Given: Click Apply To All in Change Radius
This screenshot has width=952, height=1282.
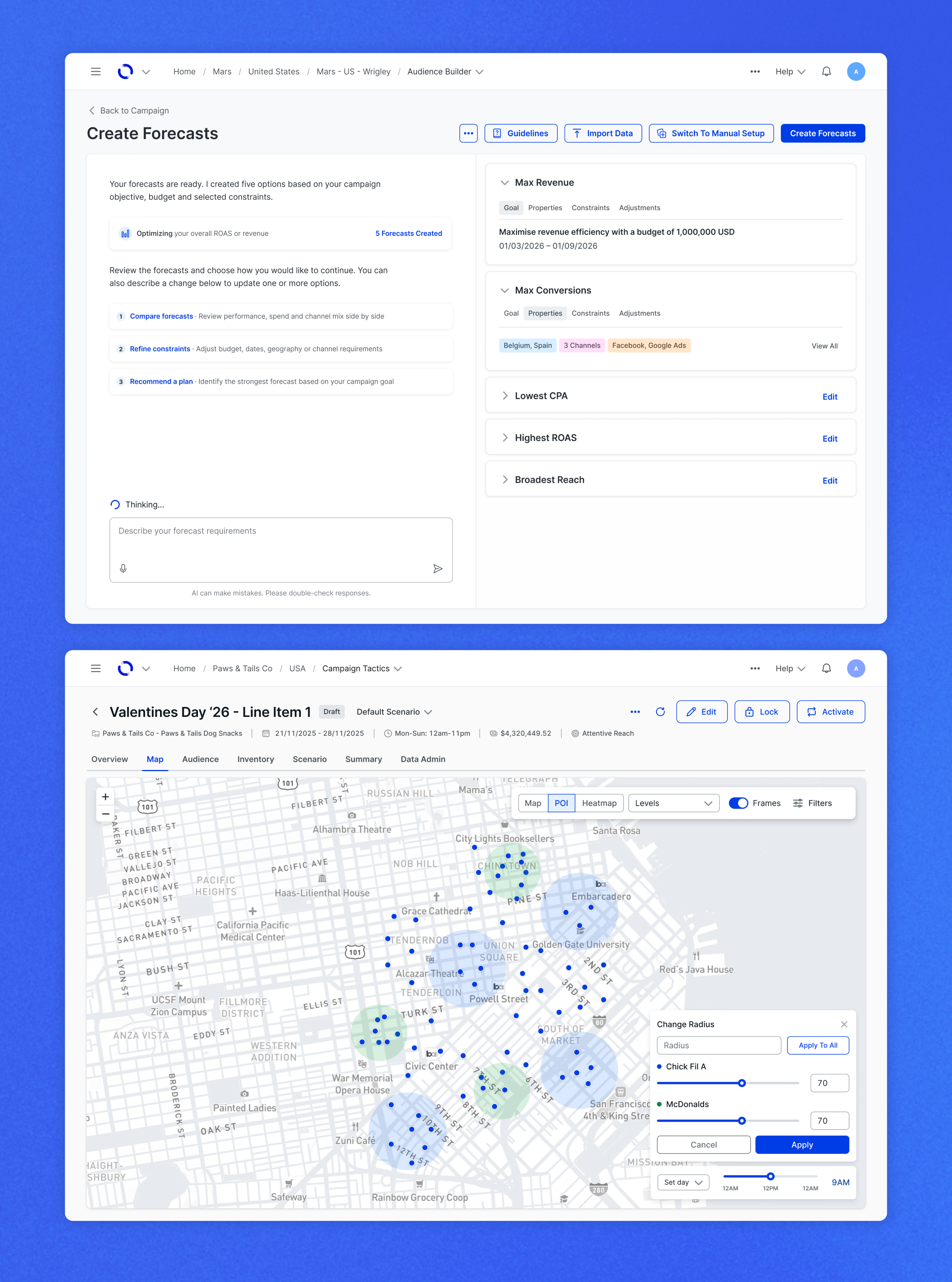Looking at the screenshot, I should click(818, 1045).
